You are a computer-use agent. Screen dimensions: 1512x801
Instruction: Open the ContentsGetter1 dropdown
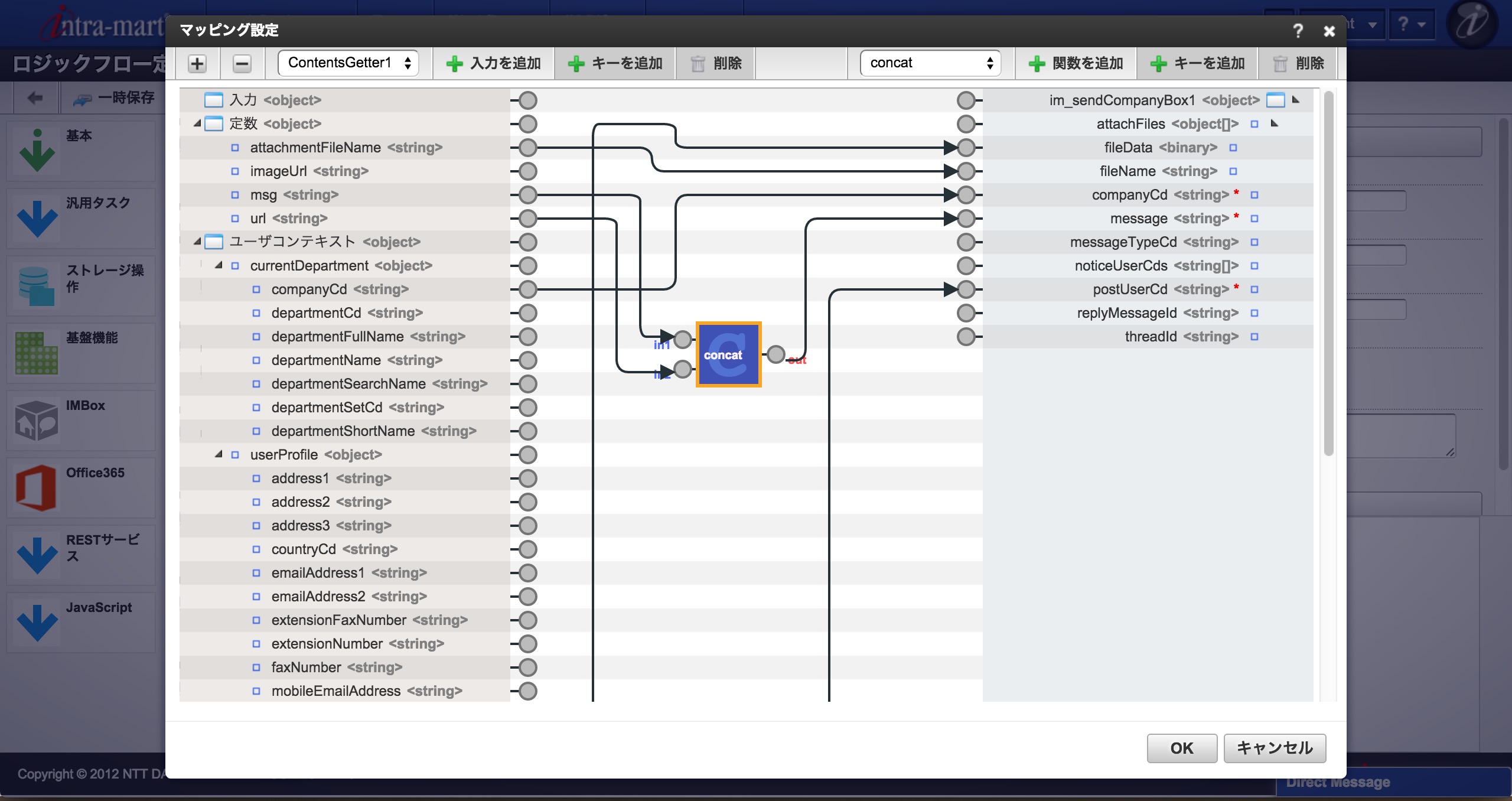(348, 63)
